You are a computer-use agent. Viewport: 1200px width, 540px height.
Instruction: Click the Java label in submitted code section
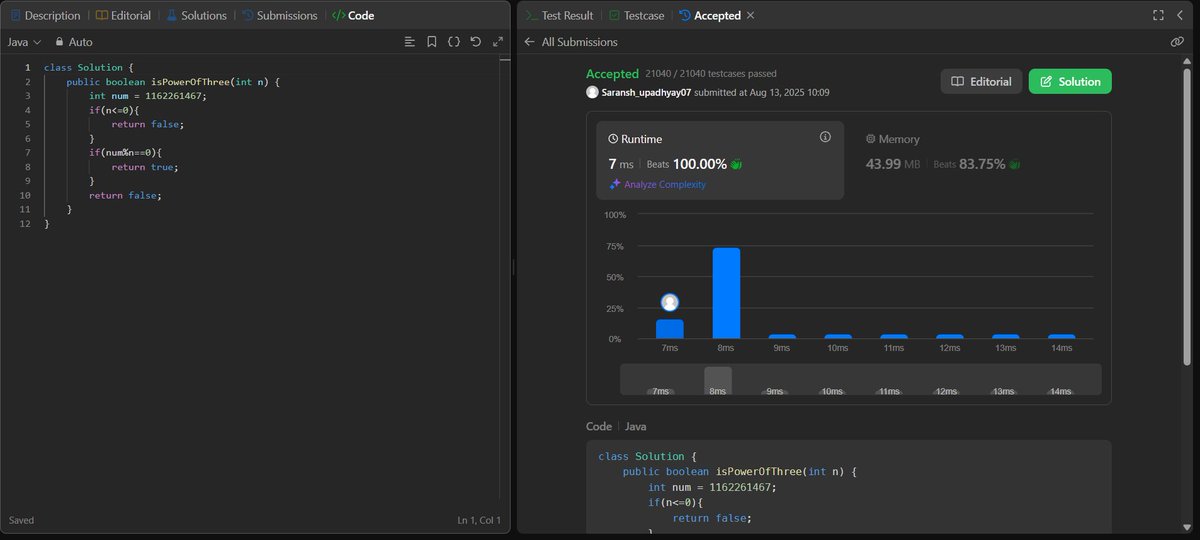tap(636, 426)
